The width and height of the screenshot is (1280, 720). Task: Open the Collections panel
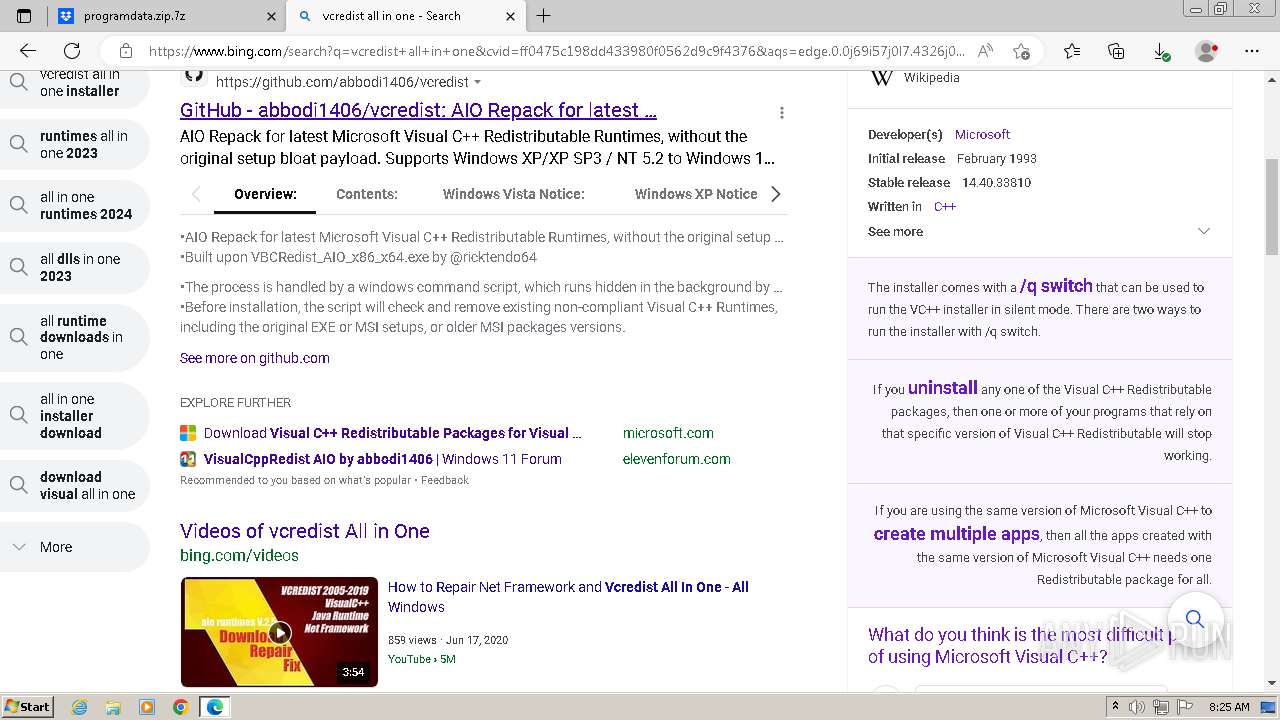(x=1116, y=51)
